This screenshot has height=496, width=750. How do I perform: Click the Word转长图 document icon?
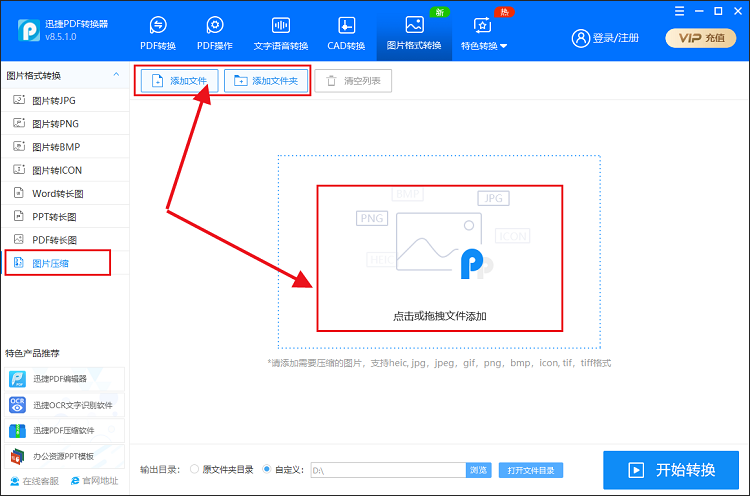[19, 192]
